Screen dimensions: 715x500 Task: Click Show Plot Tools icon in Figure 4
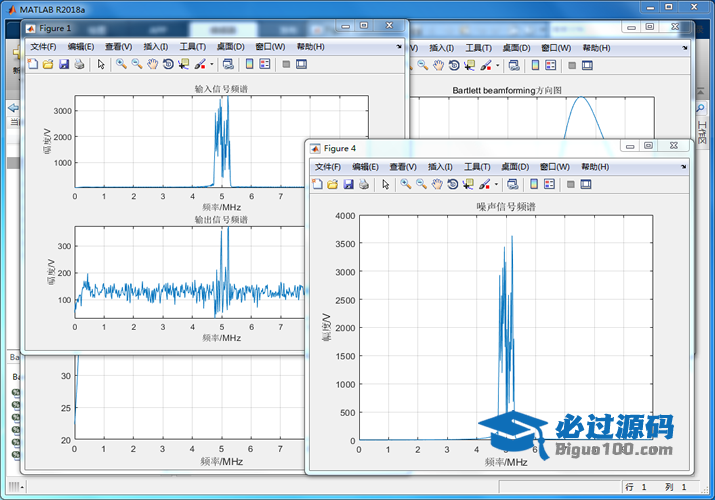(586, 184)
